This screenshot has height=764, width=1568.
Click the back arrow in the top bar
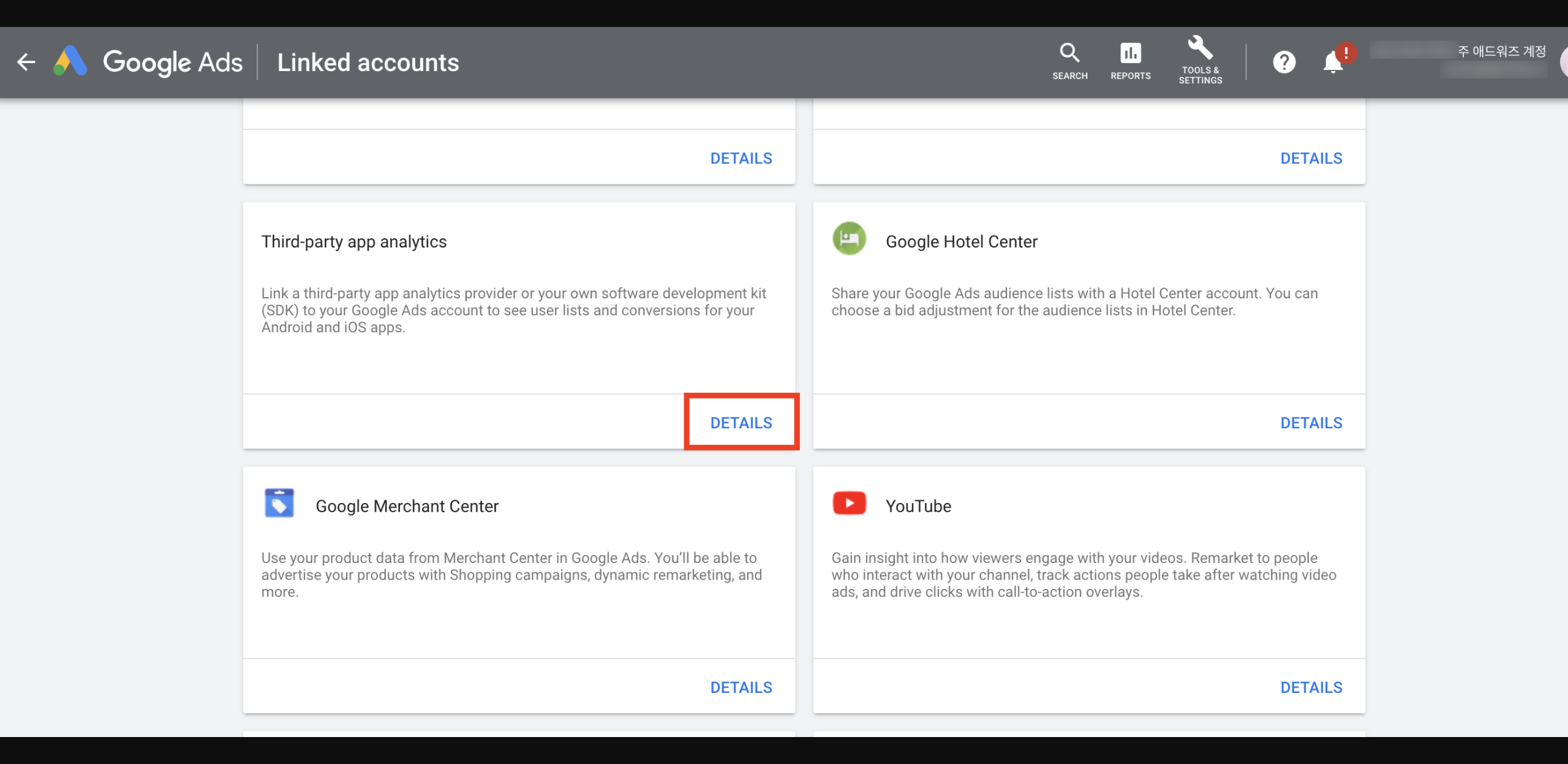click(x=26, y=62)
